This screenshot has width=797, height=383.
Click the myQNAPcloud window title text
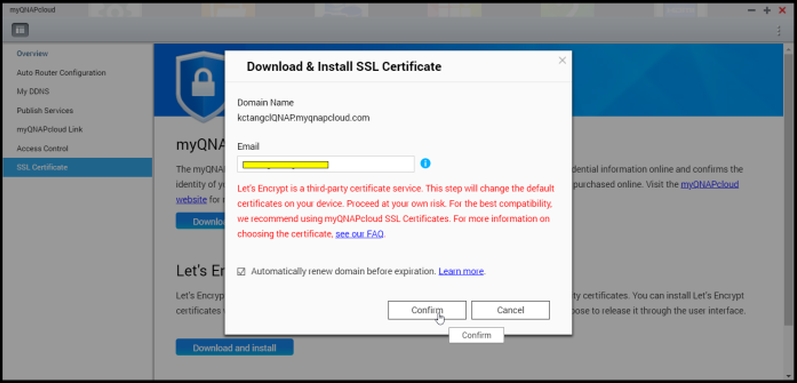click(x=33, y=10)
